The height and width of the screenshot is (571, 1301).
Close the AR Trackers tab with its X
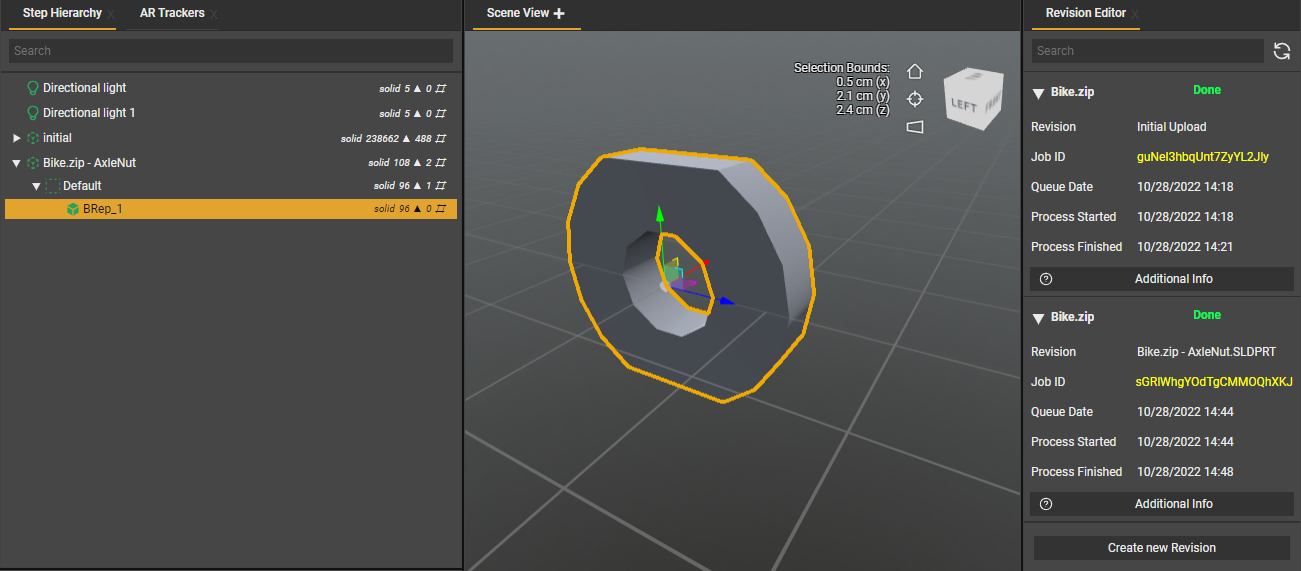click(x=214, y=15)
